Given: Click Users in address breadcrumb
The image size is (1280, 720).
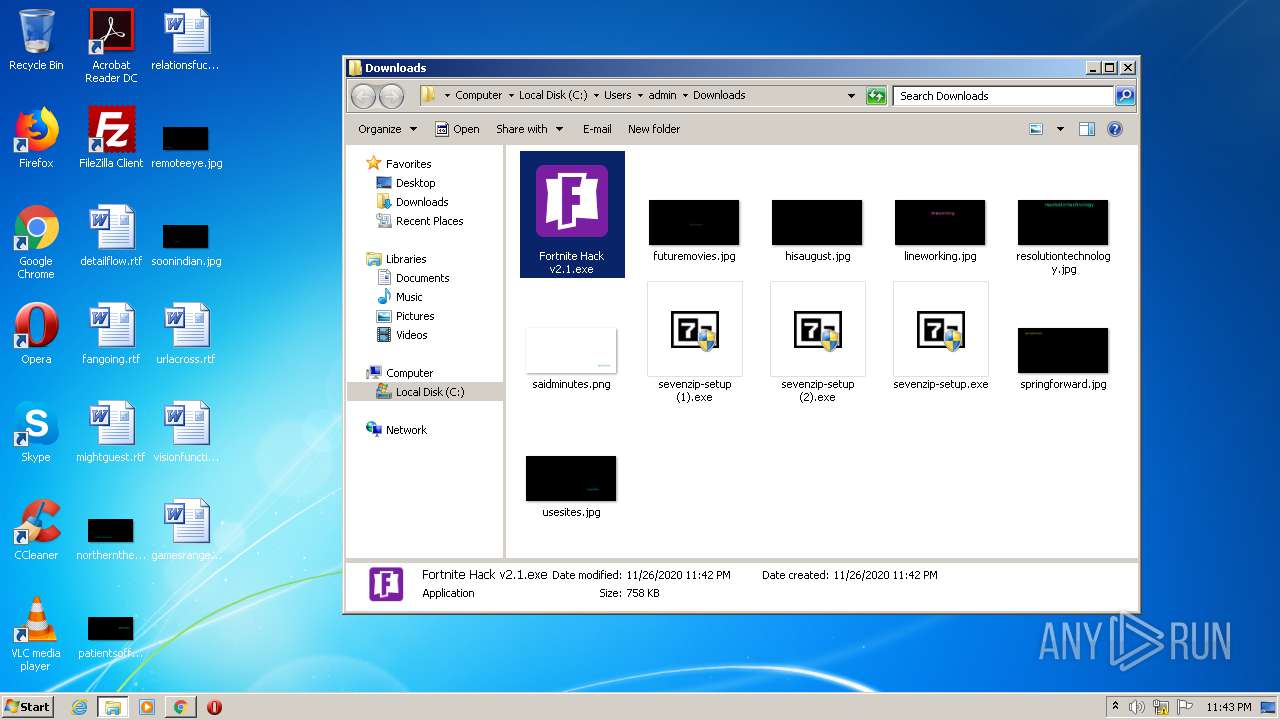Looking at the screenshot, I should [617, 96].
